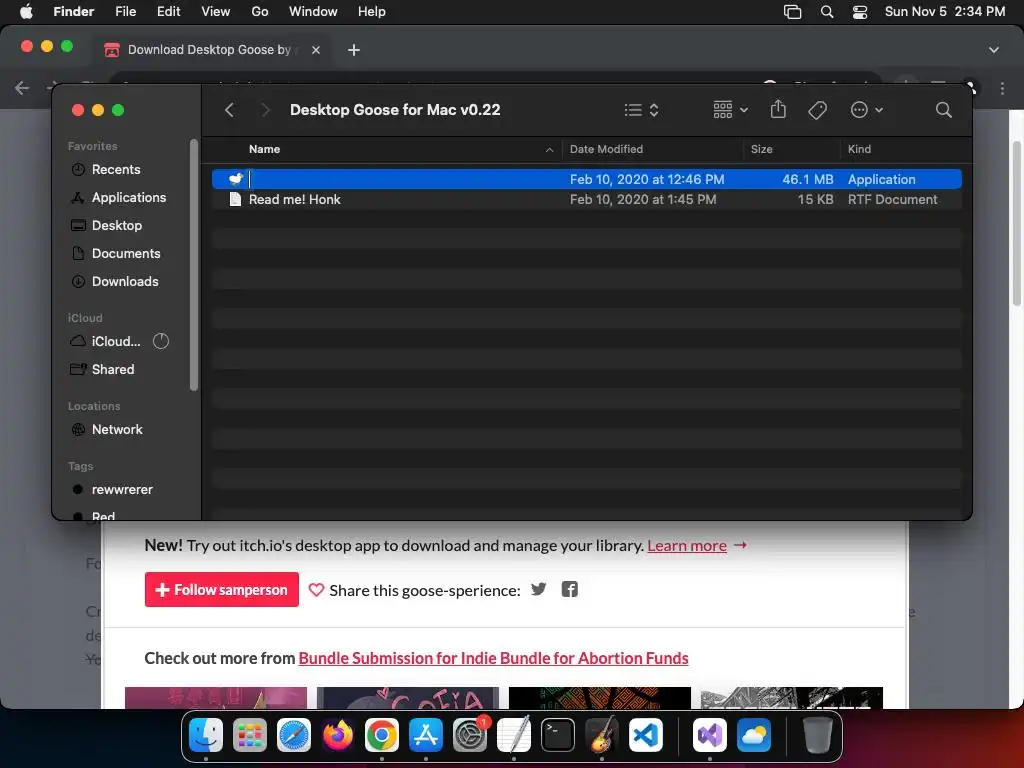The height and width of the screenshot is (768, 1024).
Task: Open the View menu
Action: tap(216, 11)
